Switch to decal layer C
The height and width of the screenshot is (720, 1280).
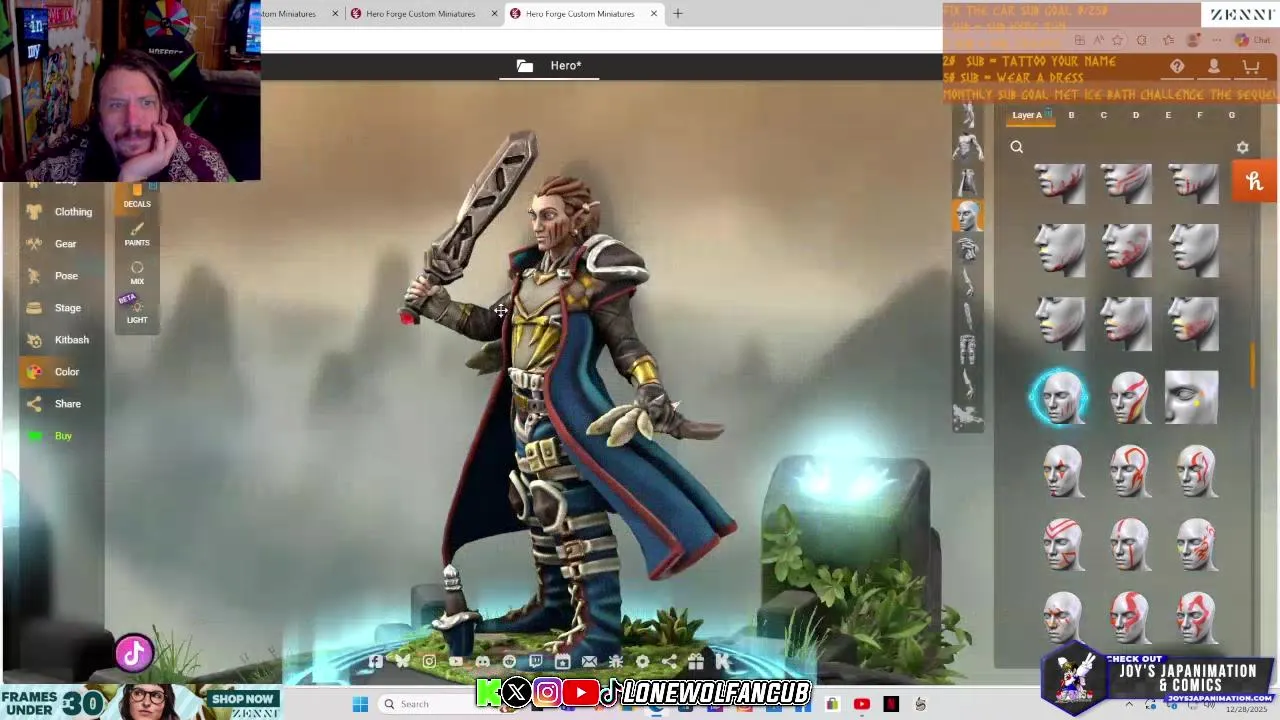1103,115
